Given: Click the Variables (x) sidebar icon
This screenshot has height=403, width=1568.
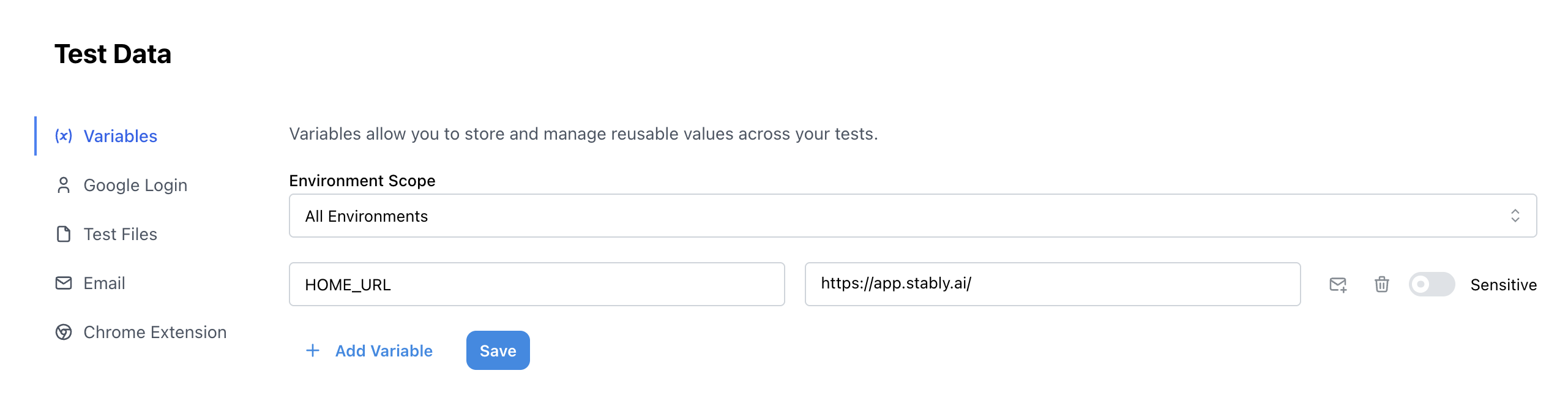Looking at the screenshot, I should click(x=64, y=136).
